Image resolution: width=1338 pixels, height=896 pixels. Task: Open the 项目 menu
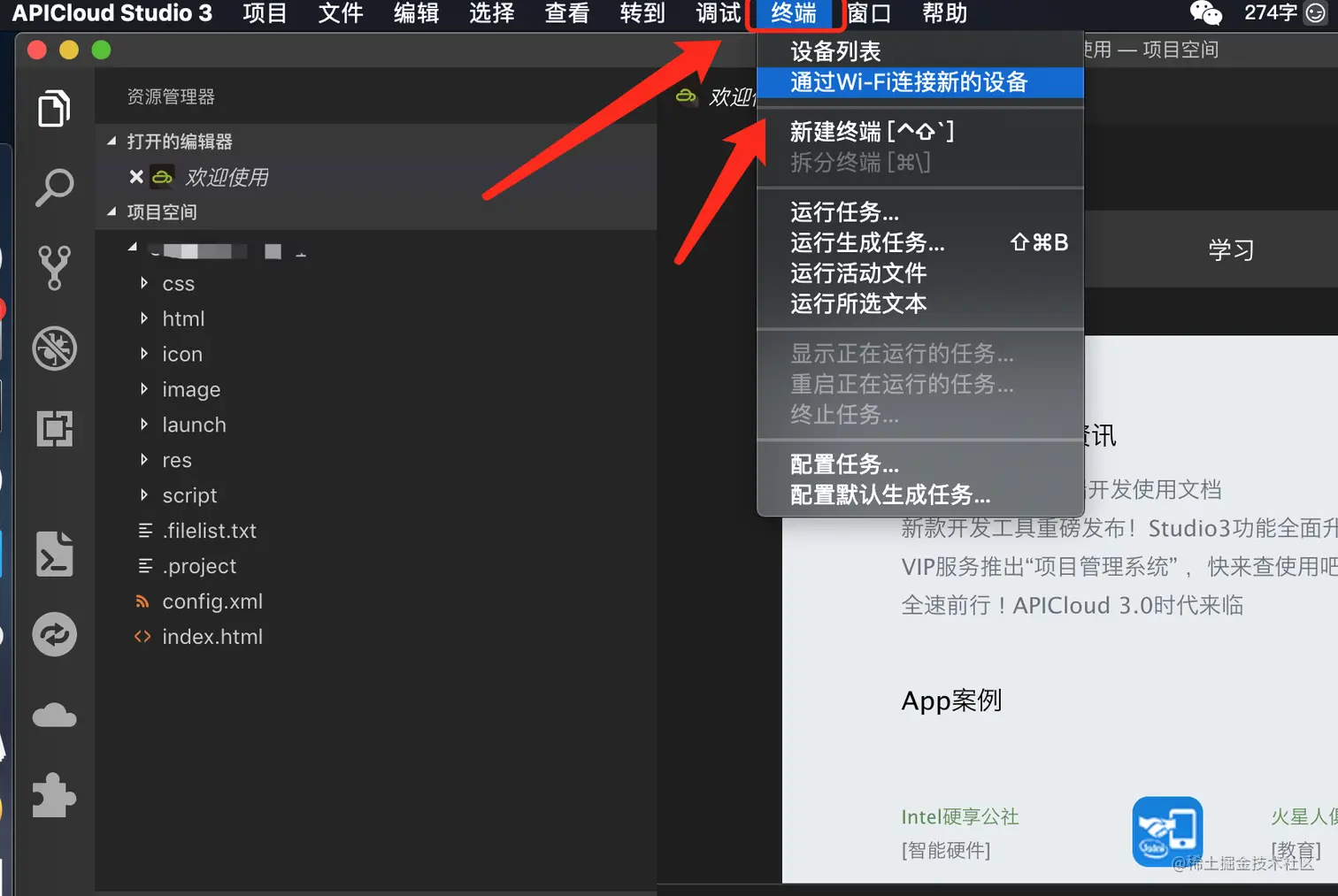[265, 13]
